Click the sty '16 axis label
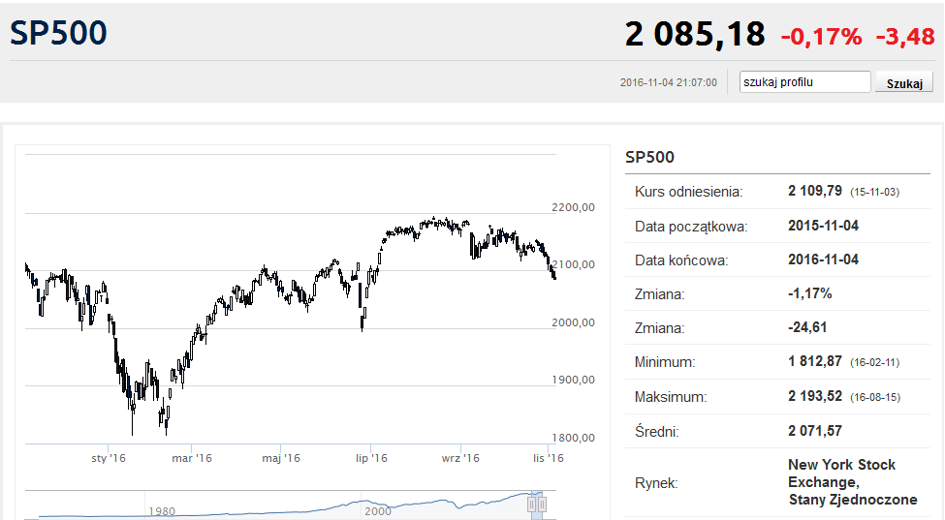 point(108,458)
